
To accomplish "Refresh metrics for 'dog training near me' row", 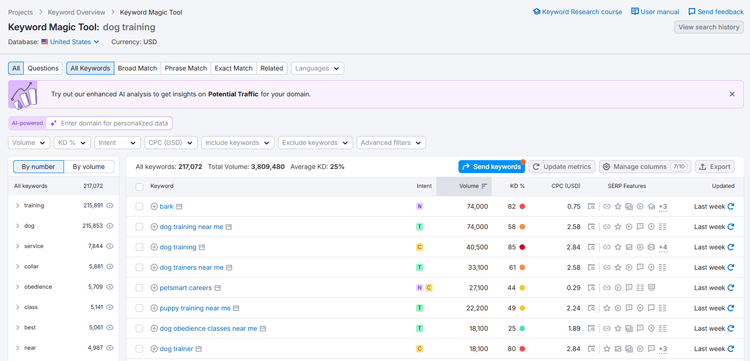I will pyautogui.click(x=730, y=227).
